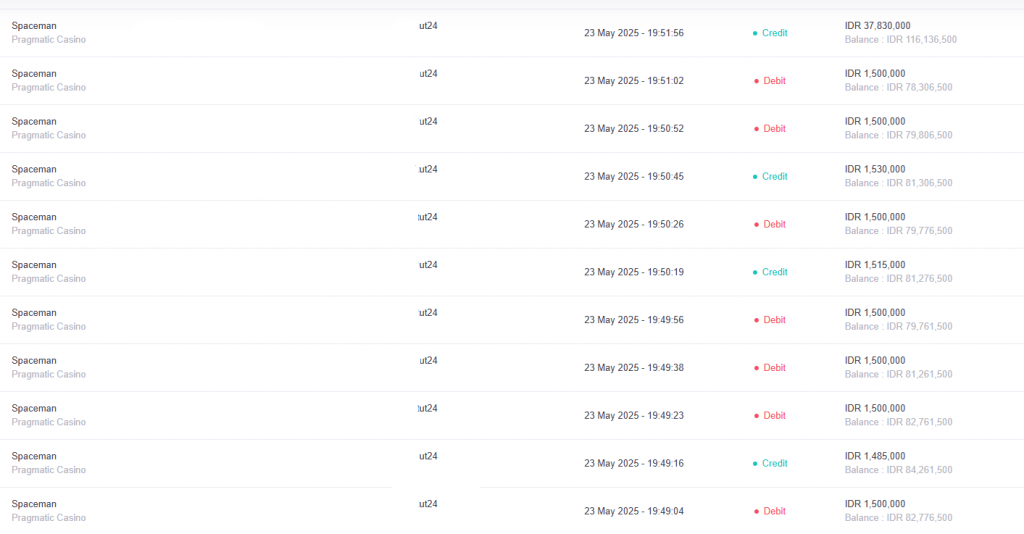Click the red status dot for 19:49:04 transaction

coord(756,512)
